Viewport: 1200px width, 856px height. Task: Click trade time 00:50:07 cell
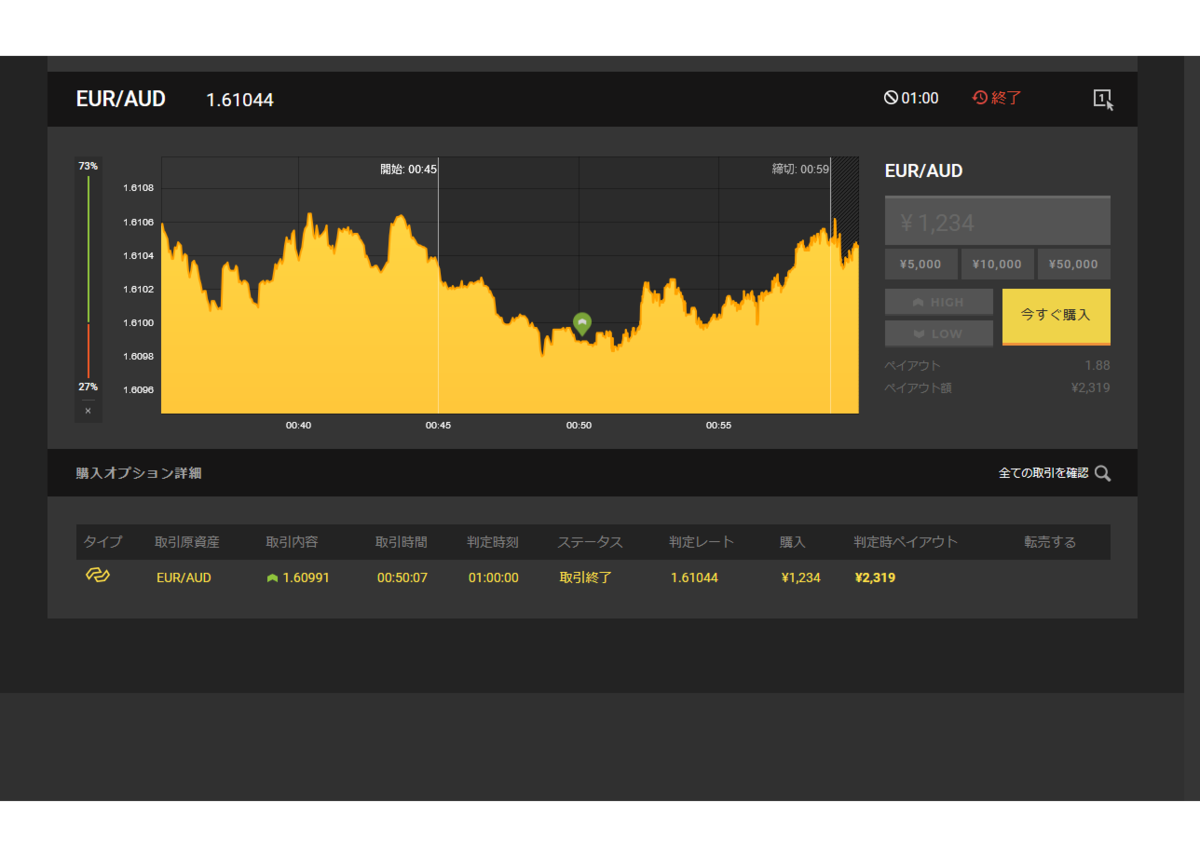[402, 578]
